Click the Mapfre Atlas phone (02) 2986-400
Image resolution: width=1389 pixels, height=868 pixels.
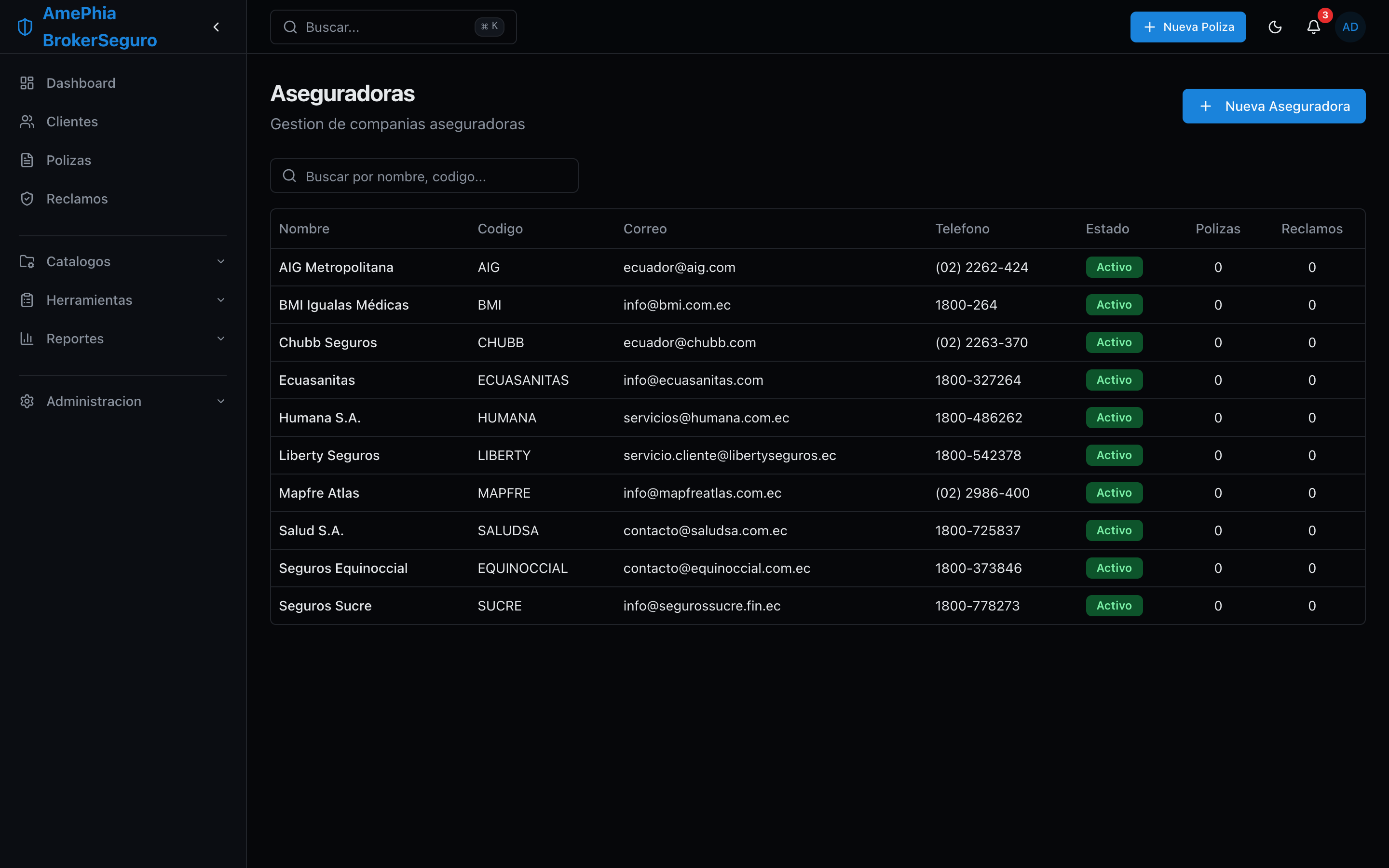point(982,492)
